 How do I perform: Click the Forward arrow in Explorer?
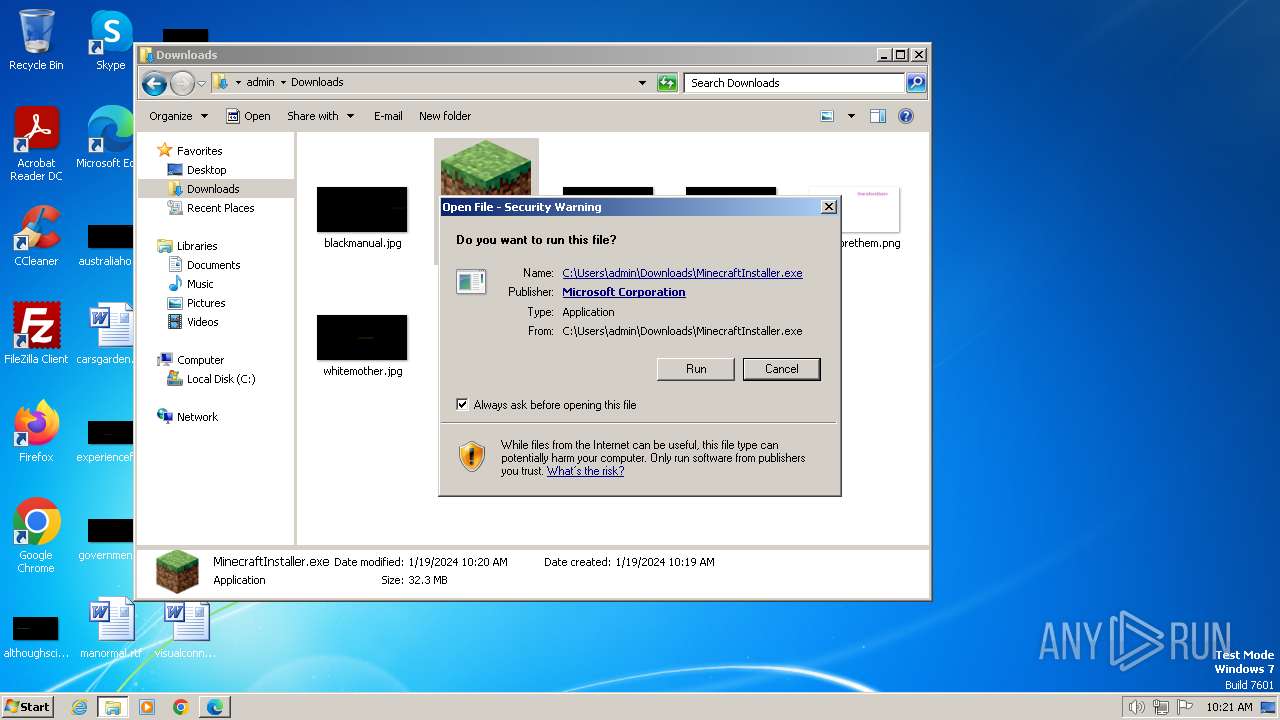point(182,83)
